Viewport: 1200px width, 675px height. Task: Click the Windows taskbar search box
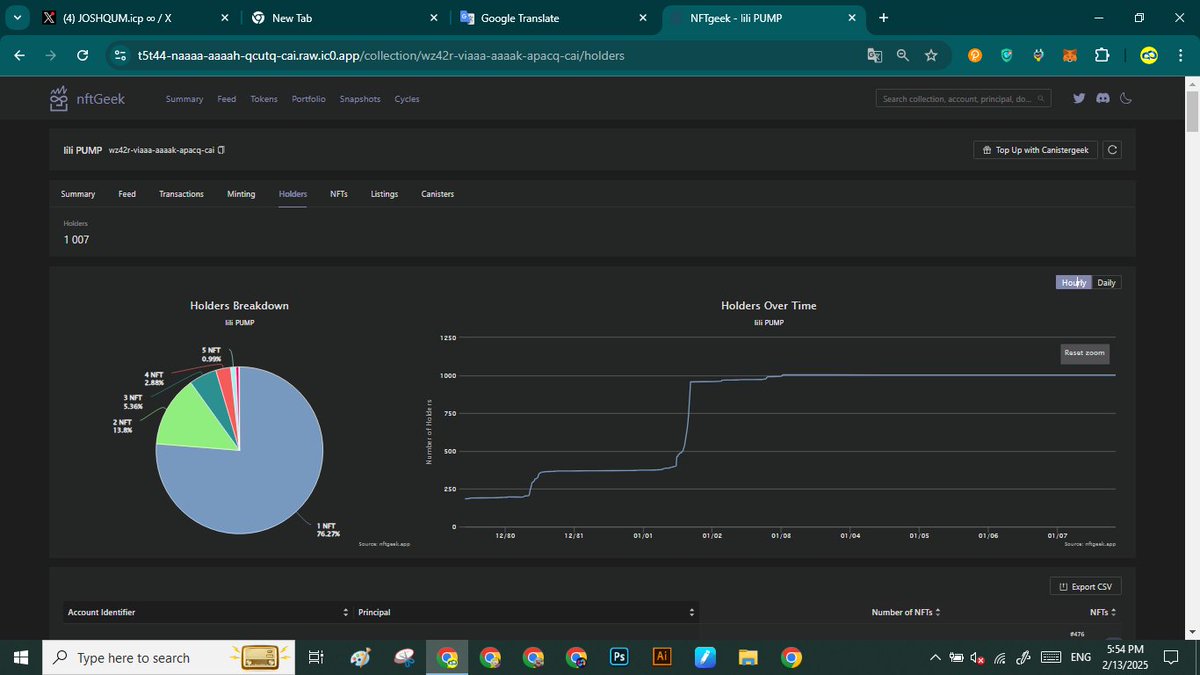[168, 657]
